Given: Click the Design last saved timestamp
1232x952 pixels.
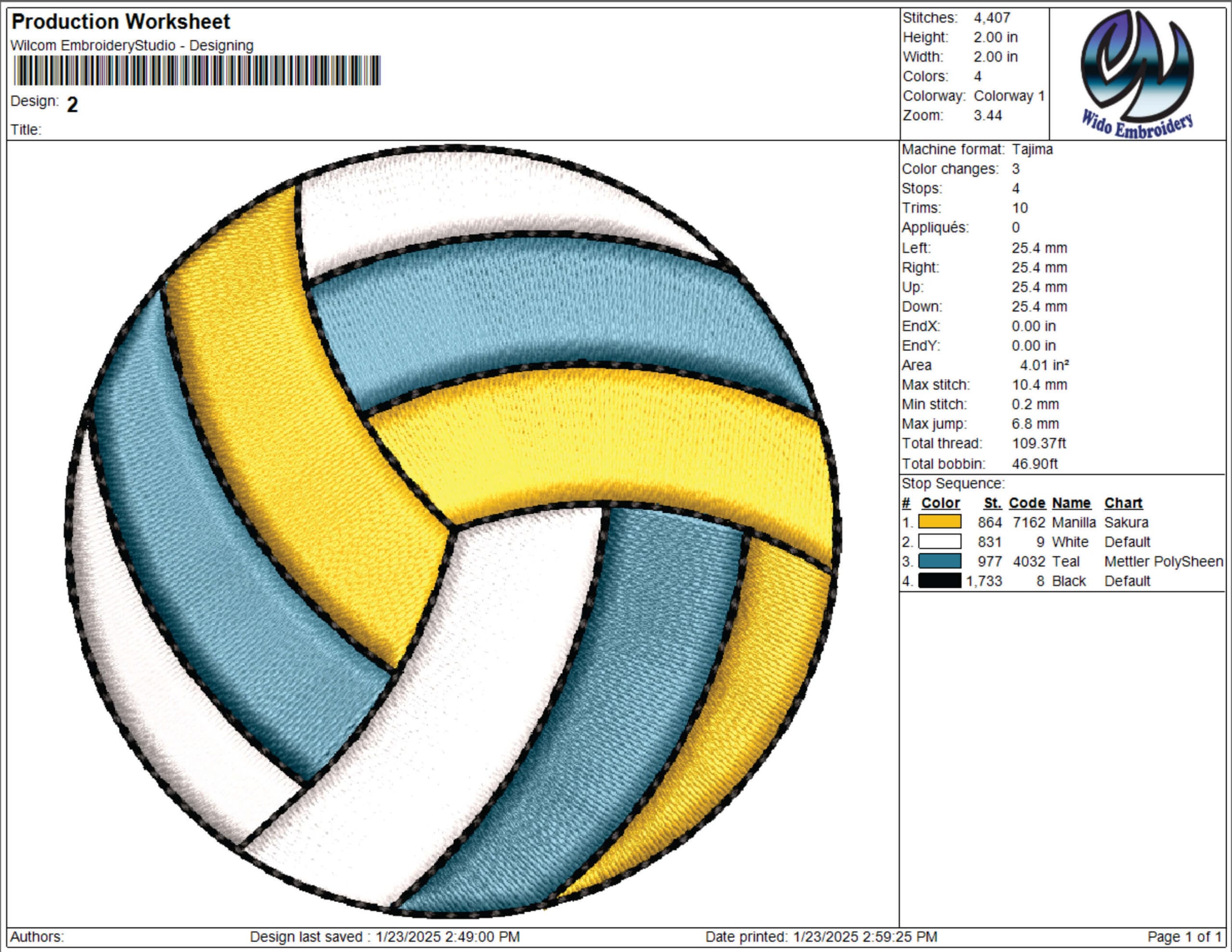Looking at the screenshot, I should click(x=385, y=937).
